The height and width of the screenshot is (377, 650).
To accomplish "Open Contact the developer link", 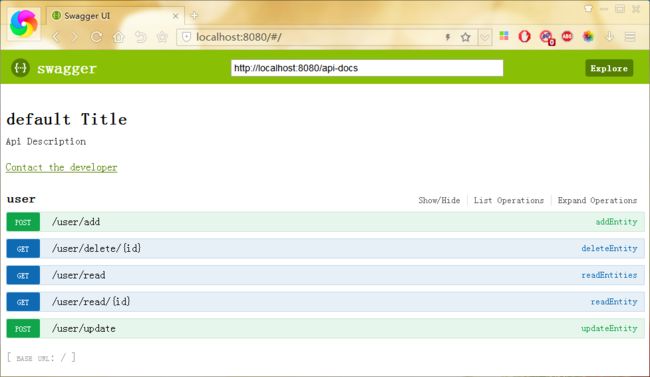I will (x=61, y=168).
